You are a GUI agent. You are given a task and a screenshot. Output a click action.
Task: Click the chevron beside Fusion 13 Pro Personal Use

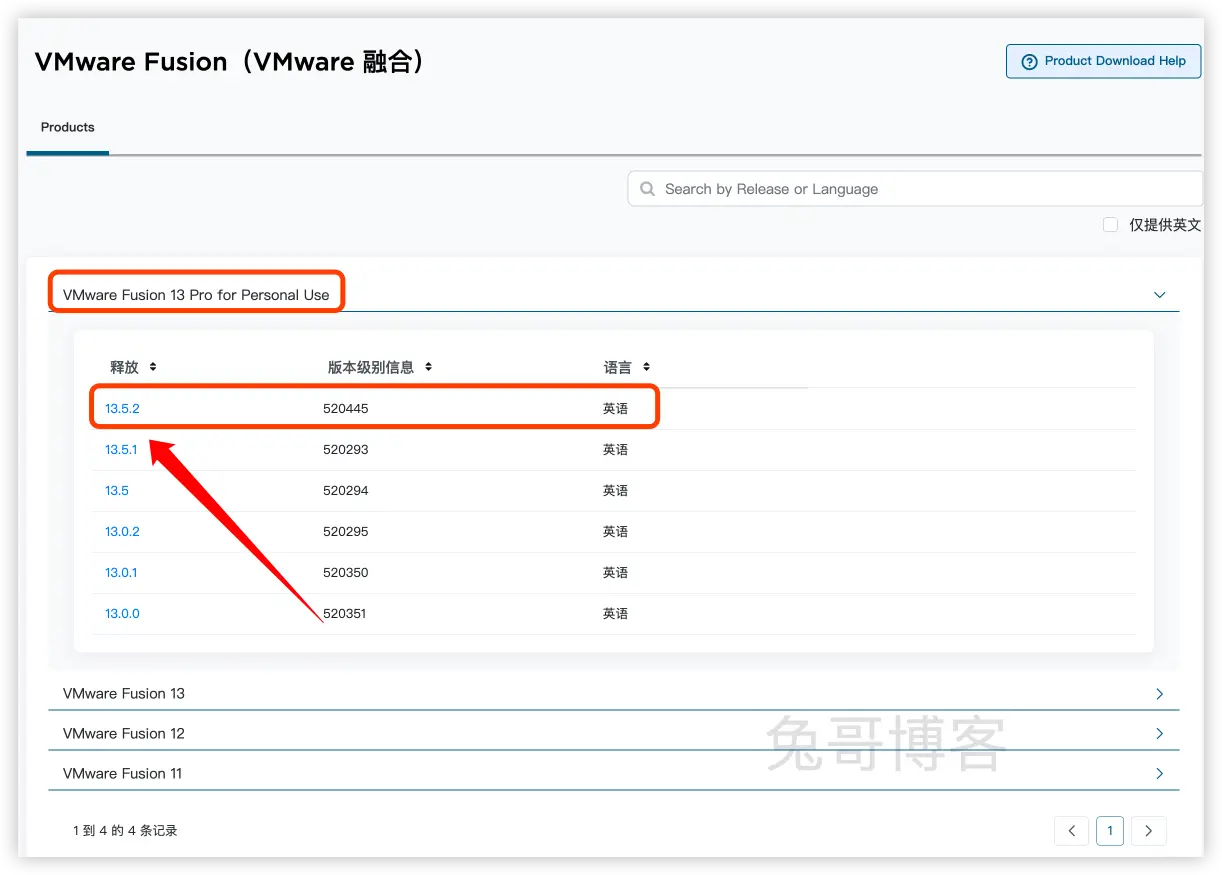[x=1160, y=295]
